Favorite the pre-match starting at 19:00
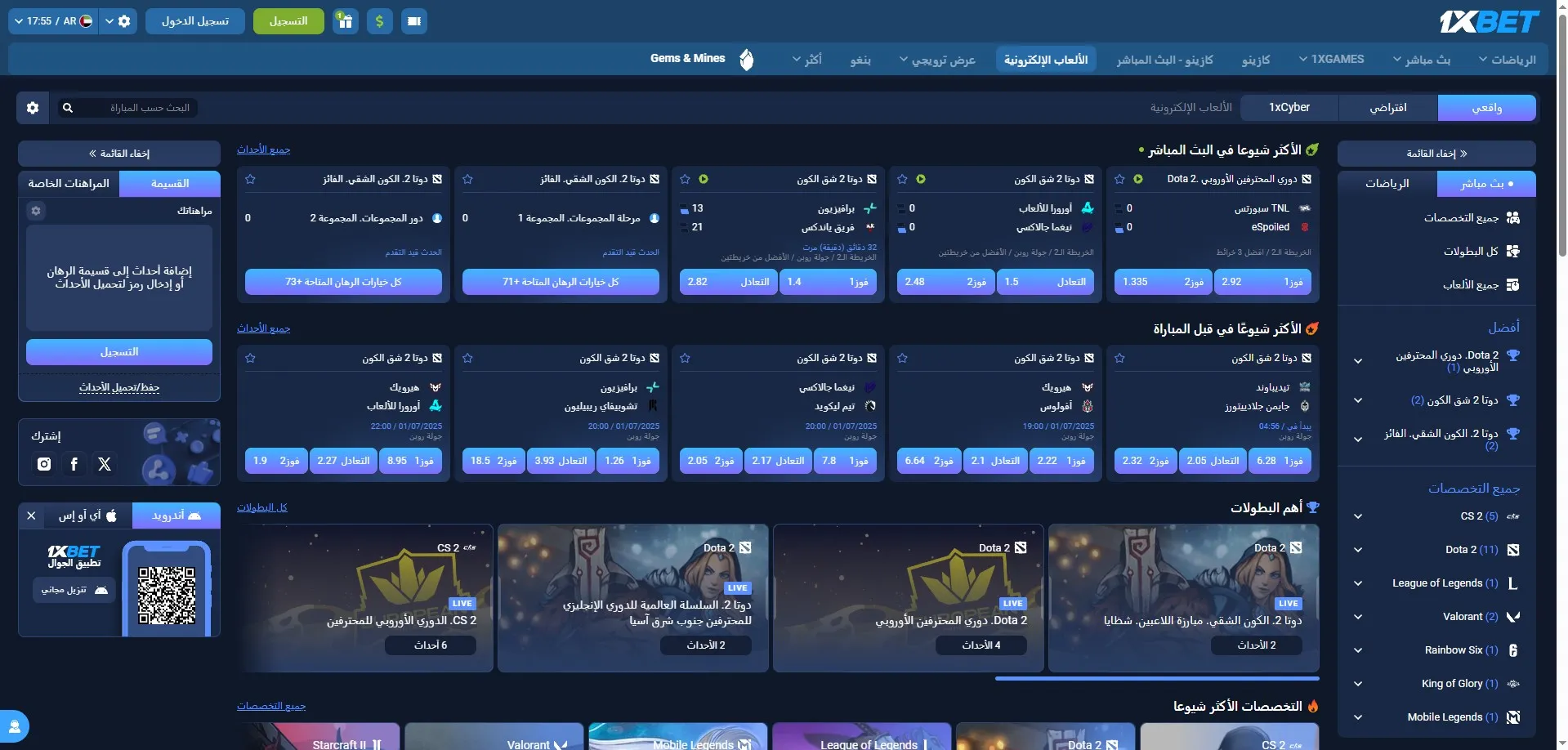Image resolution: width=1568 pixels, height=750 pixels. pyautogui.click(x=902, y=358)
